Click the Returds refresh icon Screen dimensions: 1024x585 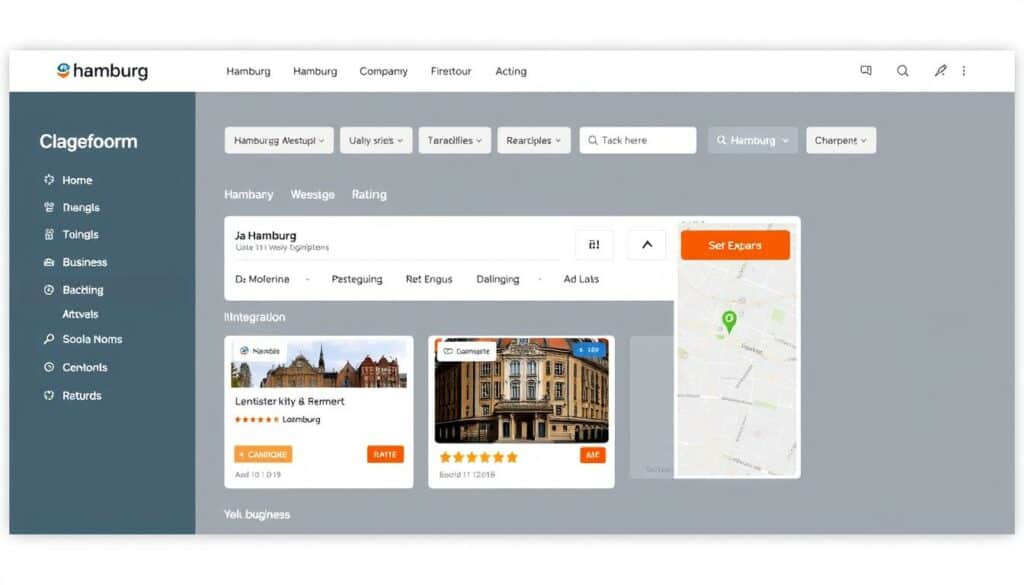tap(49, 395)
